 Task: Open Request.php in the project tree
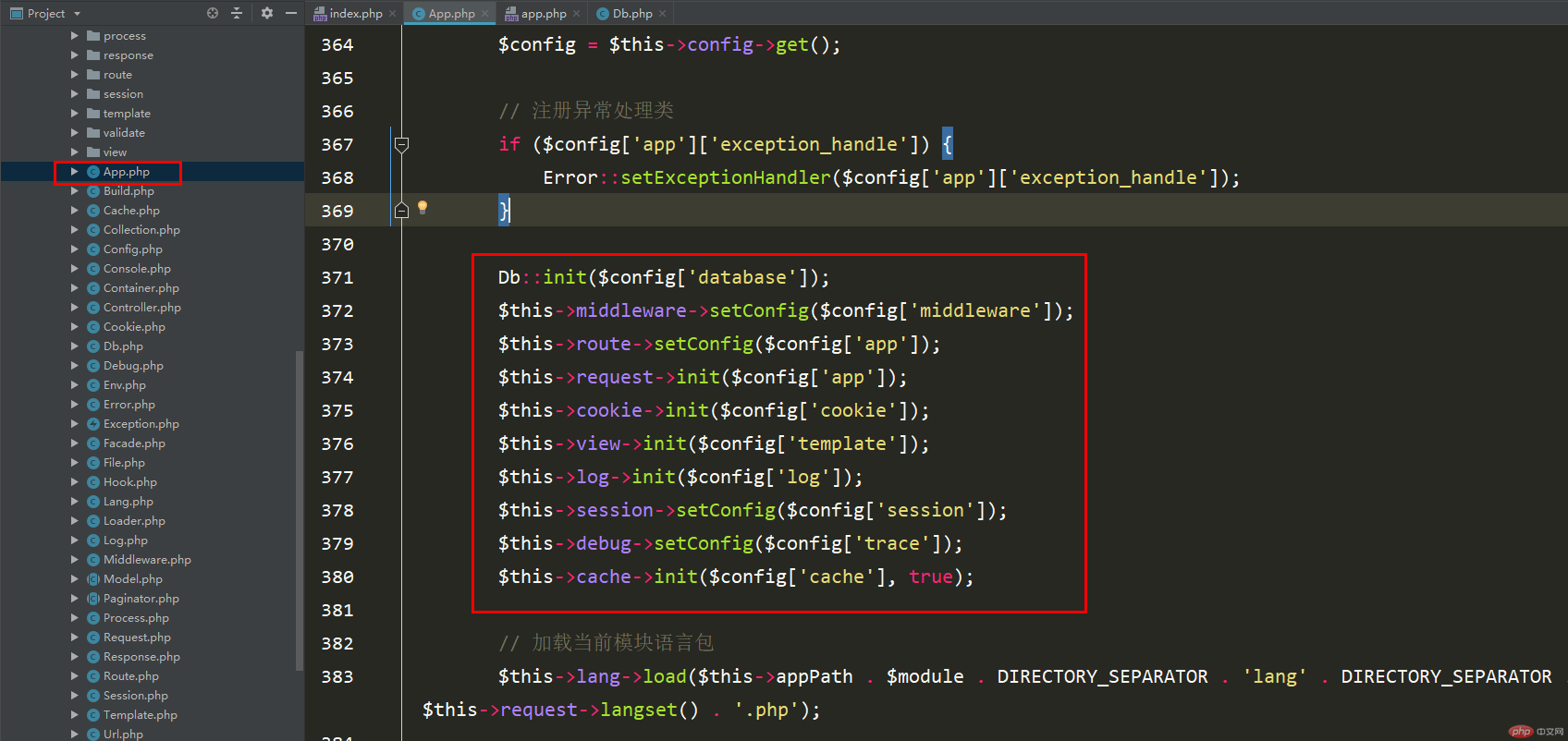coord(137,638)
